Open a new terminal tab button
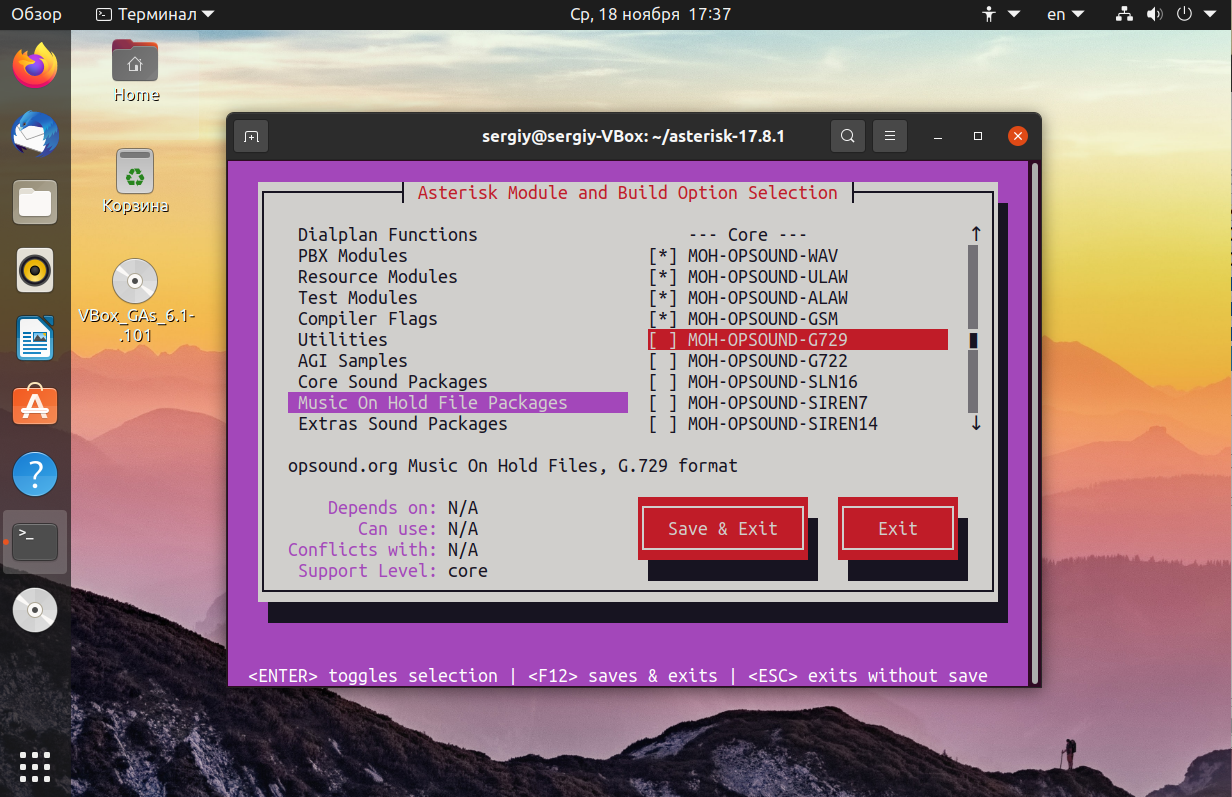The image size is (1232, 797). point(251,136)
